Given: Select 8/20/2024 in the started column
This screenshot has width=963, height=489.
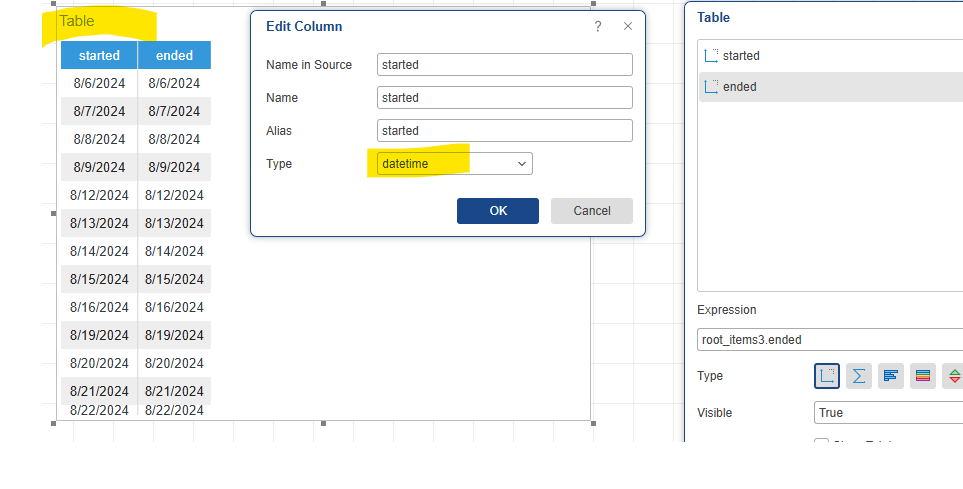Looking at the screenshot, I should (99, 363).
